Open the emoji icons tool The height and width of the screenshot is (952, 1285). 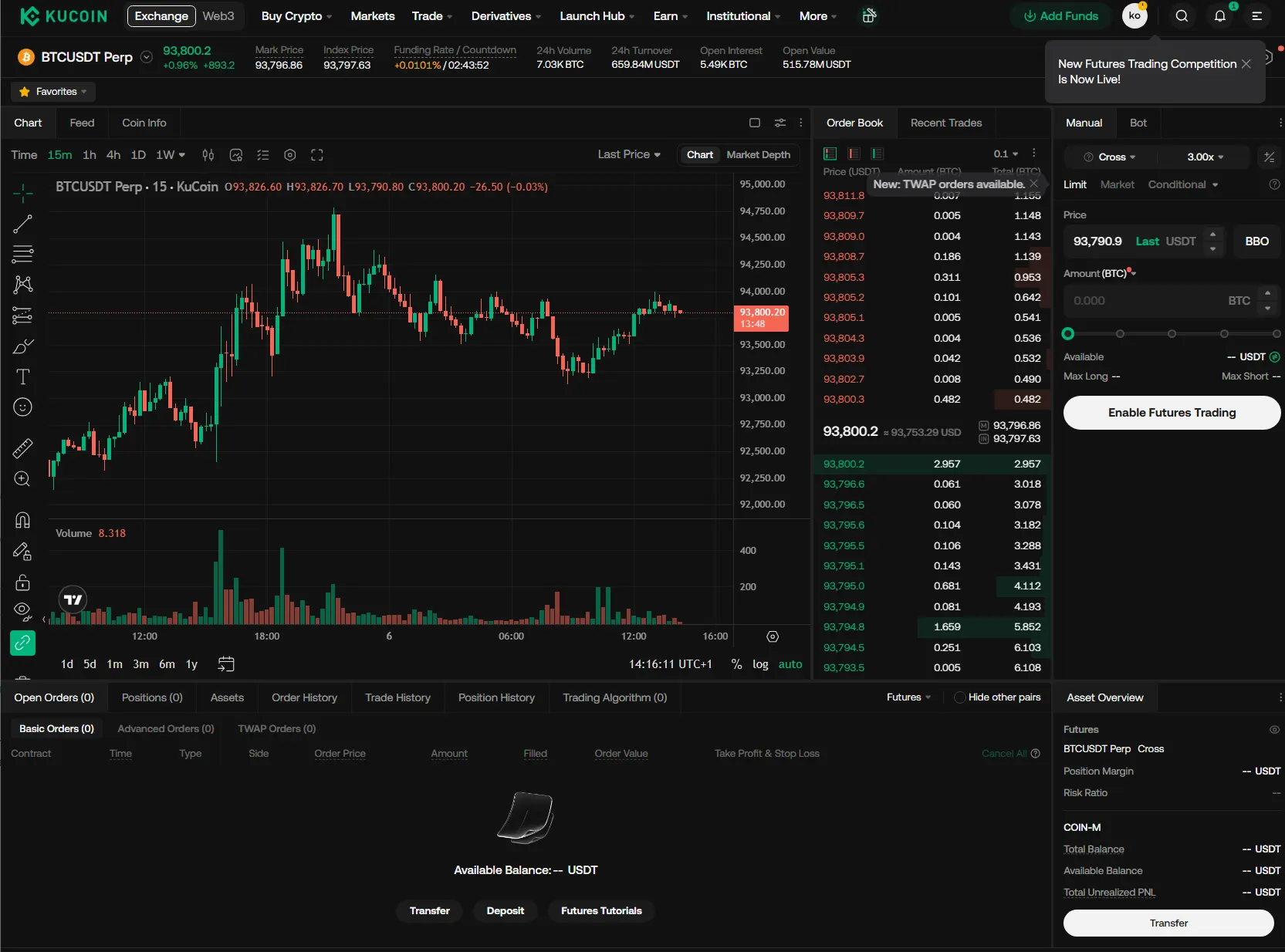[23, 407]
